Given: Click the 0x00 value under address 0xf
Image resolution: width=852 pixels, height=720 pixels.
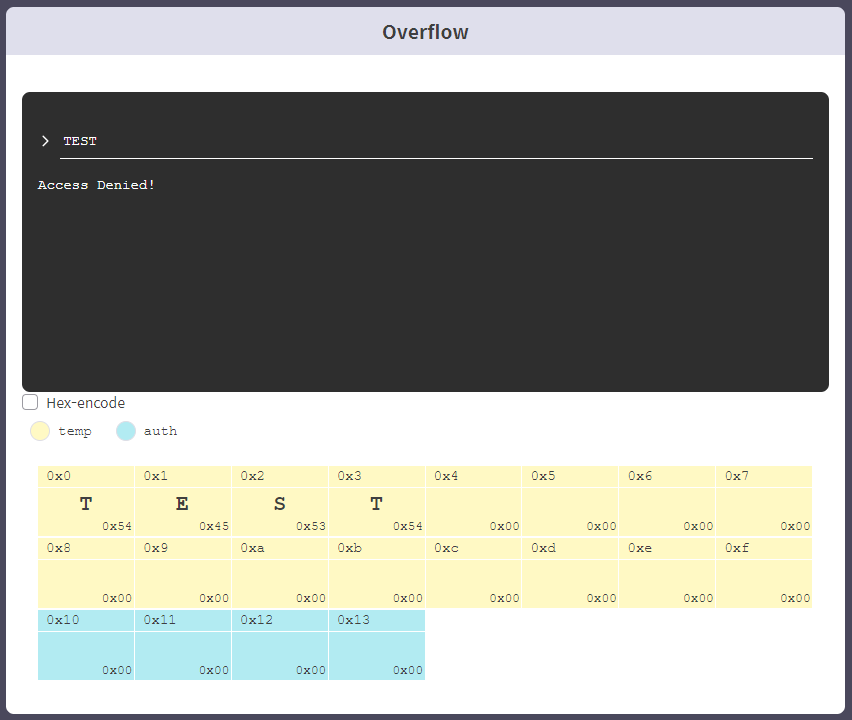Looking at the screenshot, I should click(795, 598).
